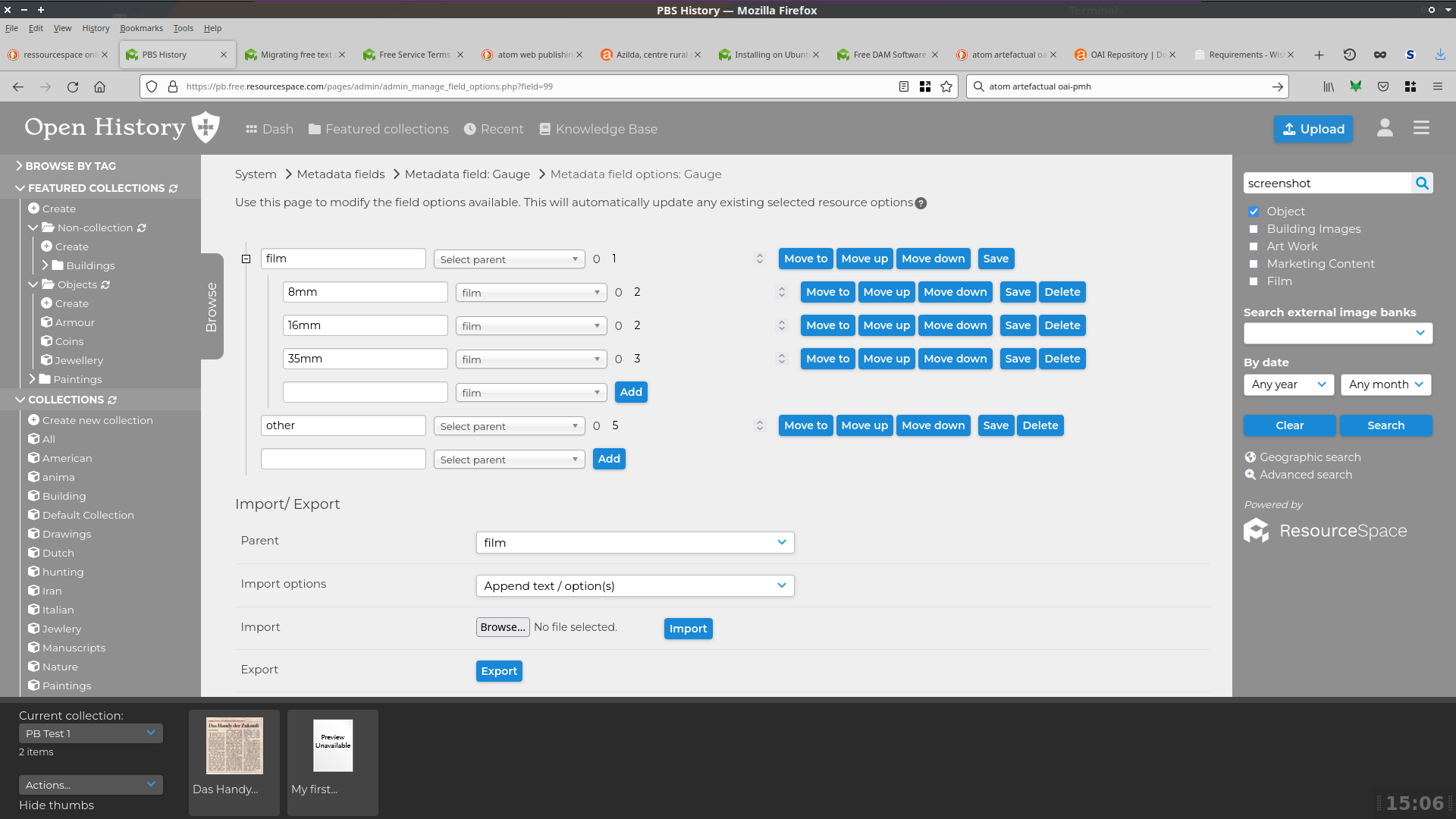Tick the Marketing Content checkbox
1456x819 pixels.
coord(1254,264)
